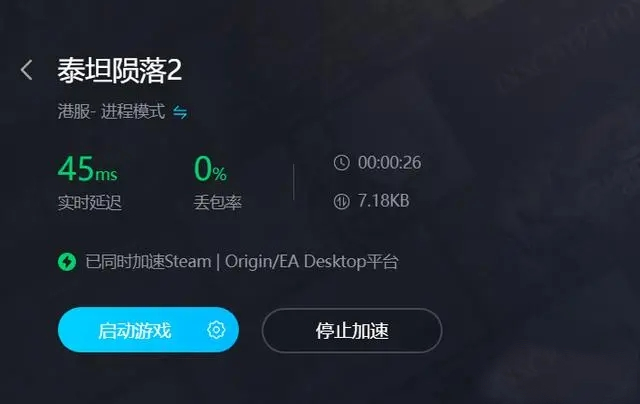Click the 已同时加速Steam status text
Viewport: 640px width, 404px height.
click(x=148, y=262)
